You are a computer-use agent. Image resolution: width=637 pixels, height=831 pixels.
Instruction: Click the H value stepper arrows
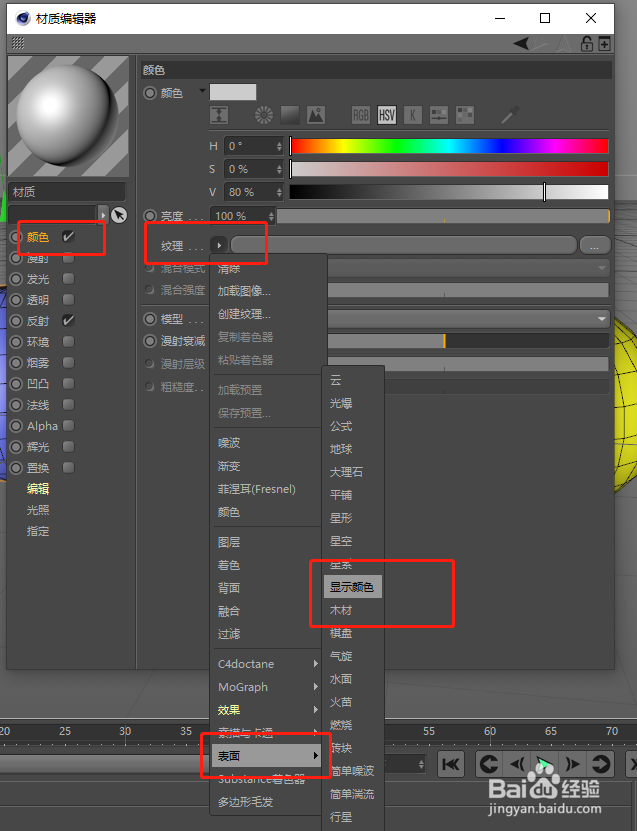[x=279, y=146]
